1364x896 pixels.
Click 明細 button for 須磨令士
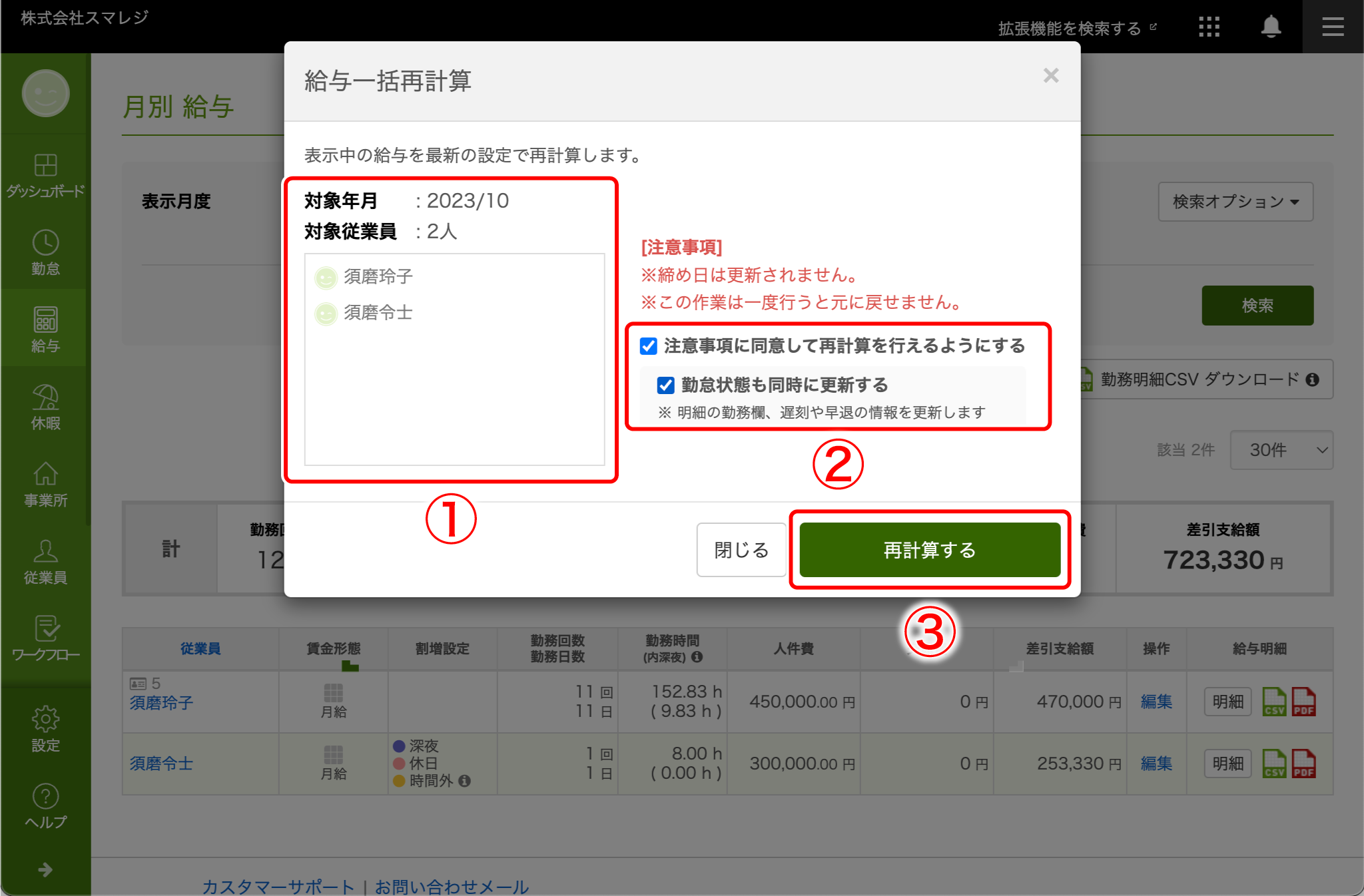tap(1227, 764)
